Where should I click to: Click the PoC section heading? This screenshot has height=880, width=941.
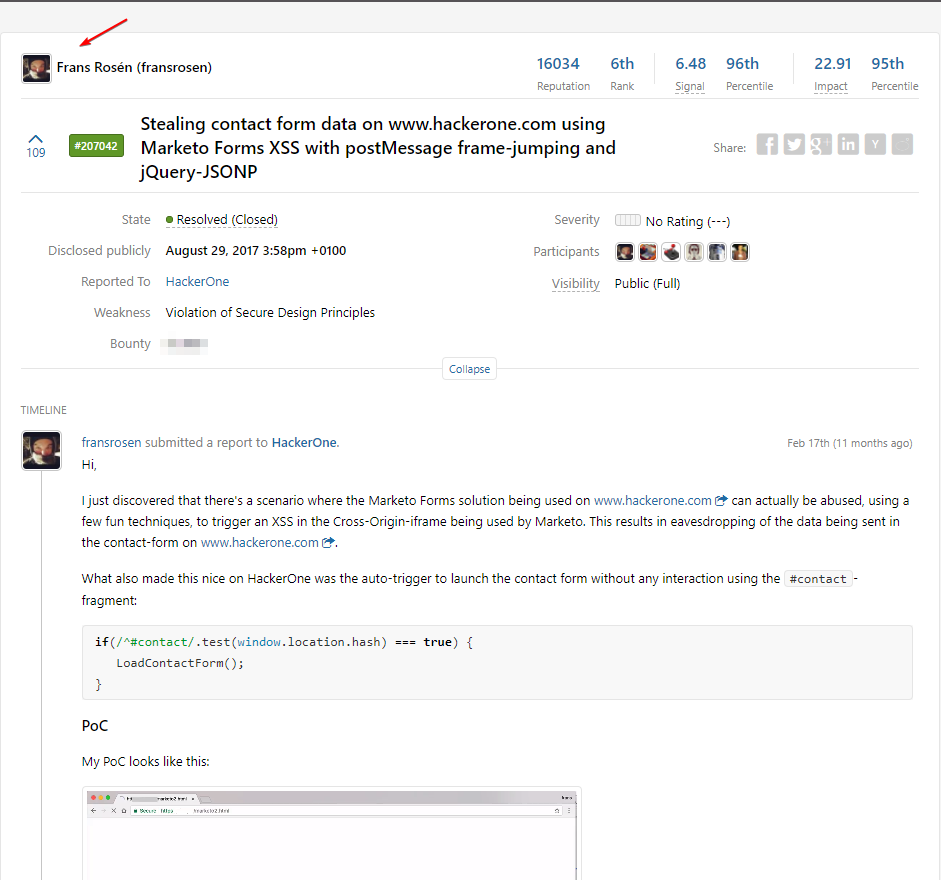coord(95,726)
